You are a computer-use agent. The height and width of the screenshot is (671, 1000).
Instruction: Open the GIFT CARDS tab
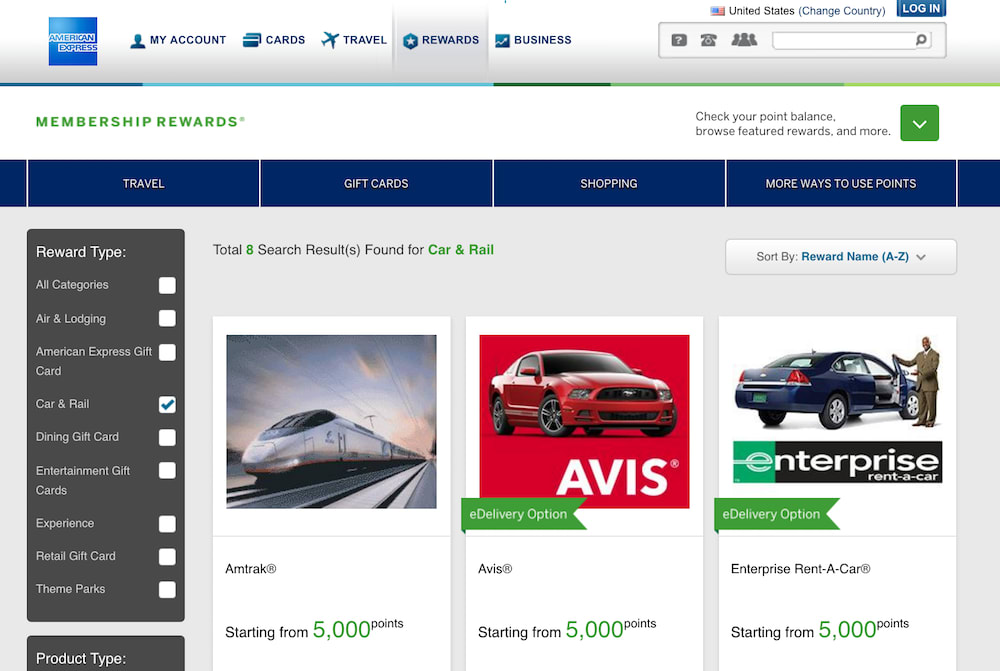(x=376, y=184)
